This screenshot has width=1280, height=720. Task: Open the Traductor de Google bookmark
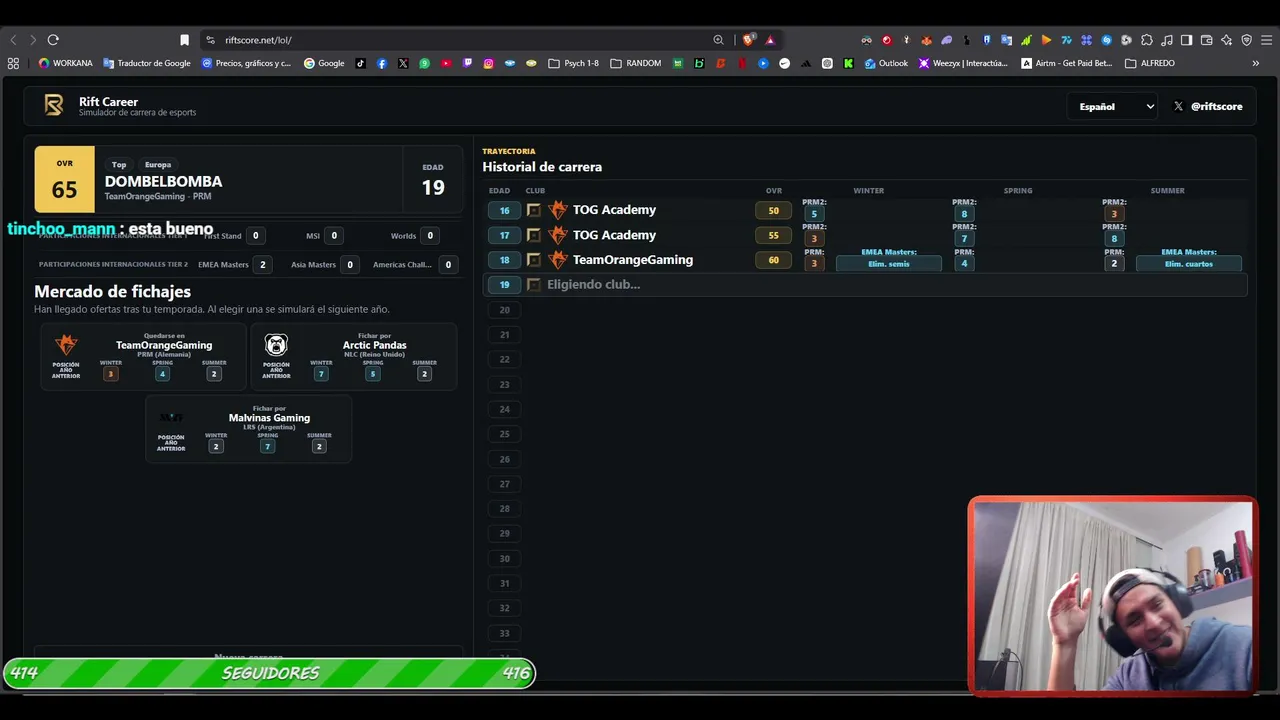(x=146, y=63)
